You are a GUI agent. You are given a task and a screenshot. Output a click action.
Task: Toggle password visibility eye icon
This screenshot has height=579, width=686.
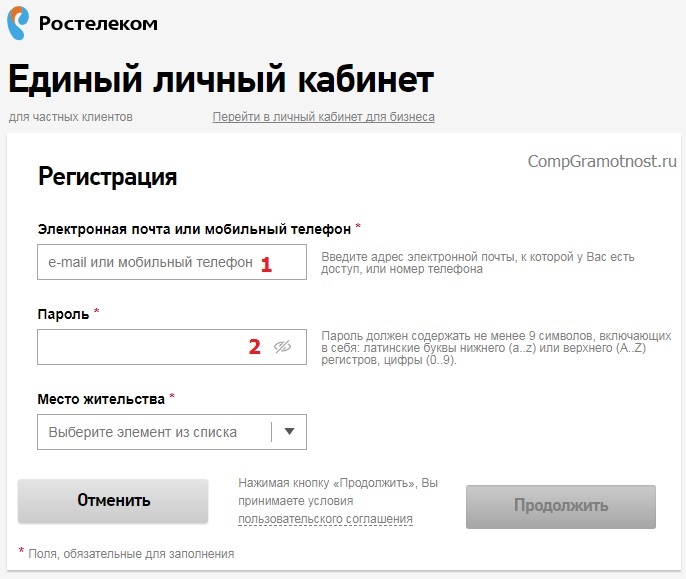point(283,347)
